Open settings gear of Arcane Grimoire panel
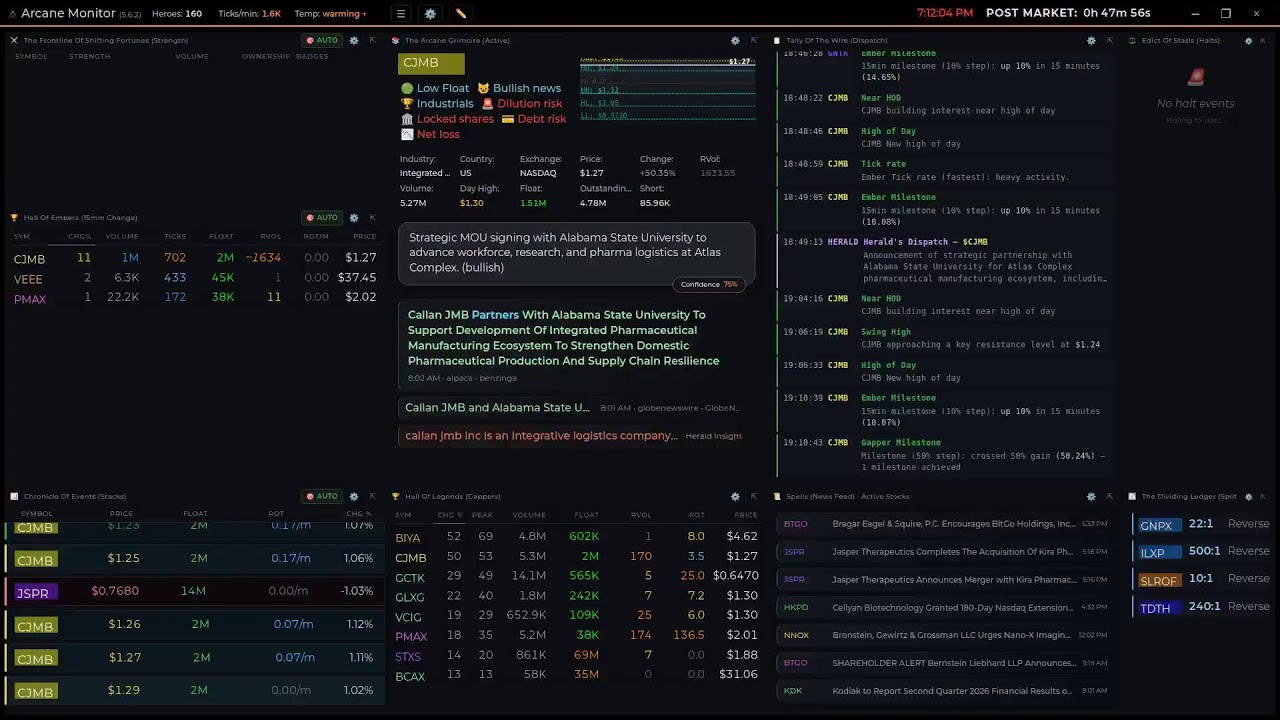1280x720 pixels. click(735, 40)
